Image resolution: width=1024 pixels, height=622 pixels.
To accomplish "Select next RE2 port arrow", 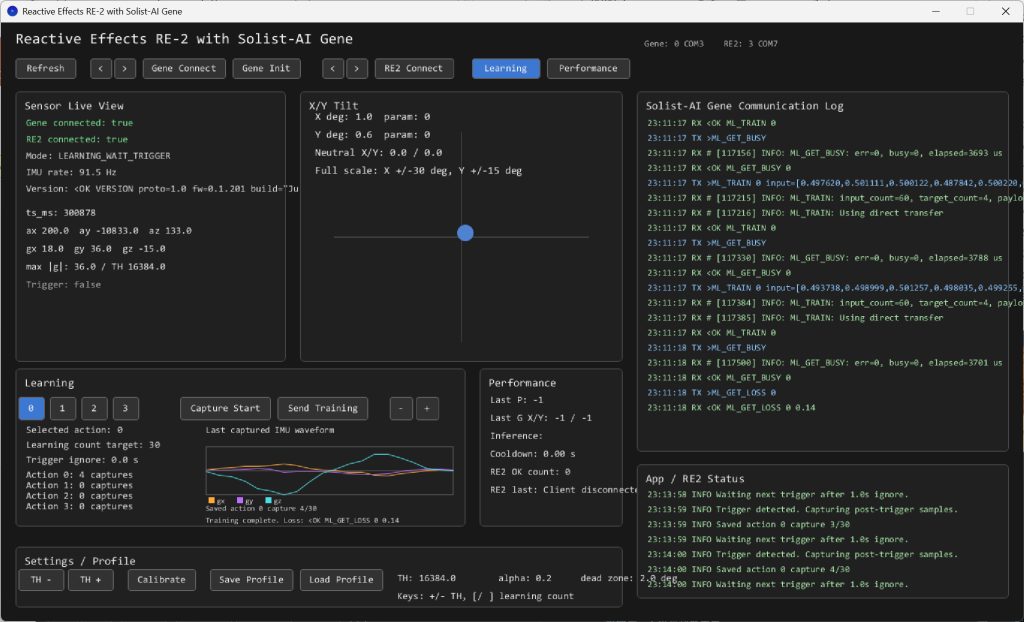I will coord(357,69).
